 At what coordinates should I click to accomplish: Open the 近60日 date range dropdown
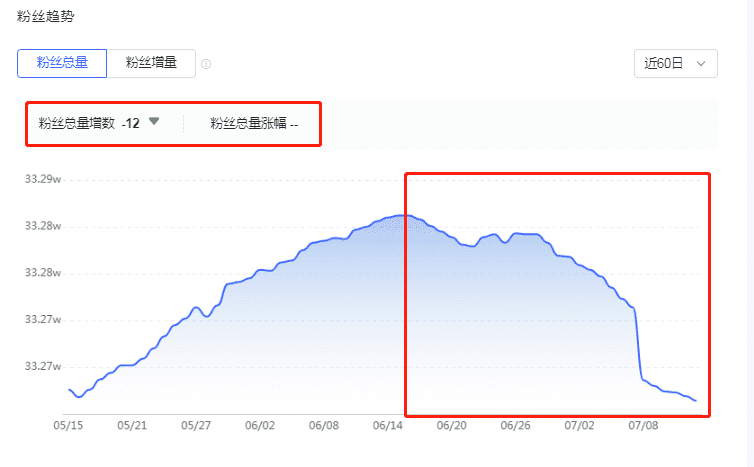point(676,63)
